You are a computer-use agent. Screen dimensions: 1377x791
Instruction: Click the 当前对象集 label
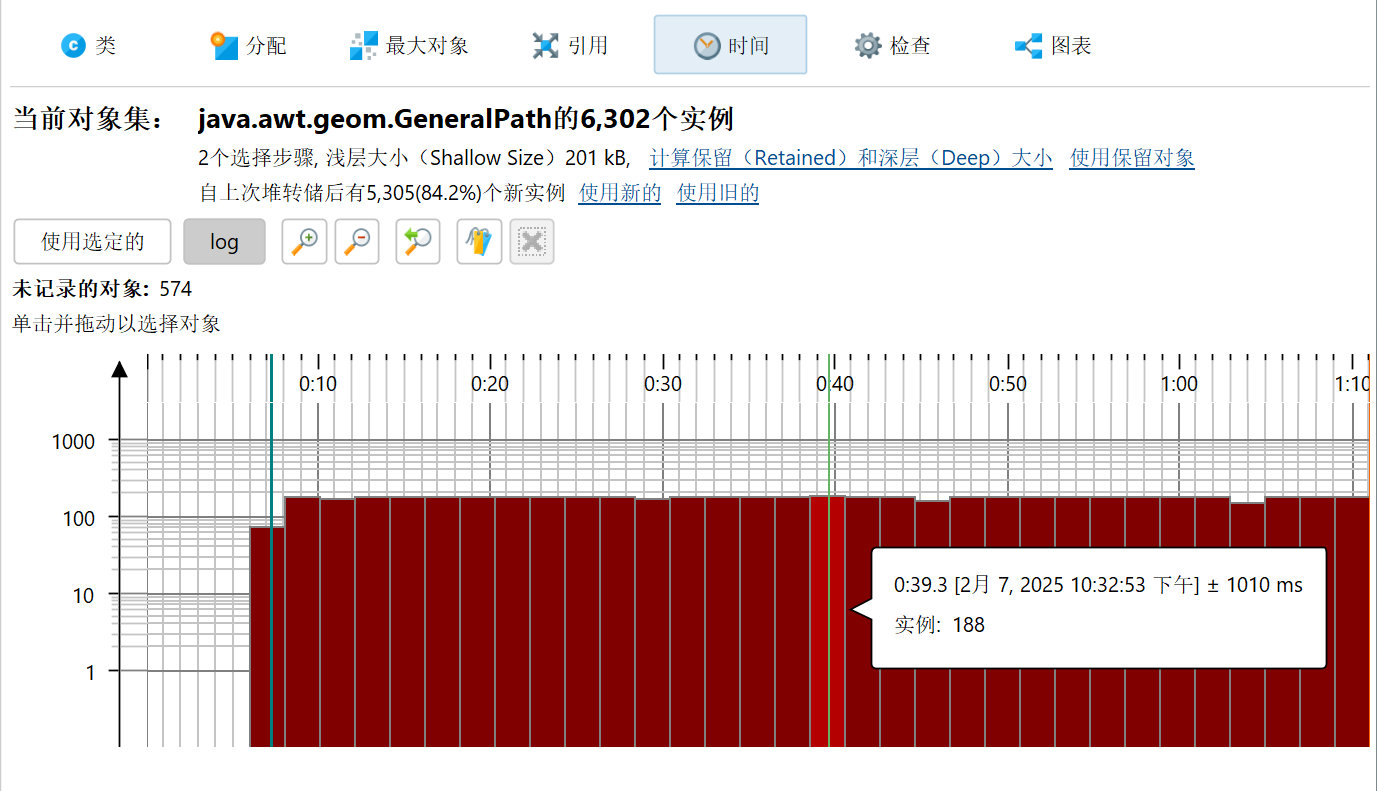[x=88, y=119]
